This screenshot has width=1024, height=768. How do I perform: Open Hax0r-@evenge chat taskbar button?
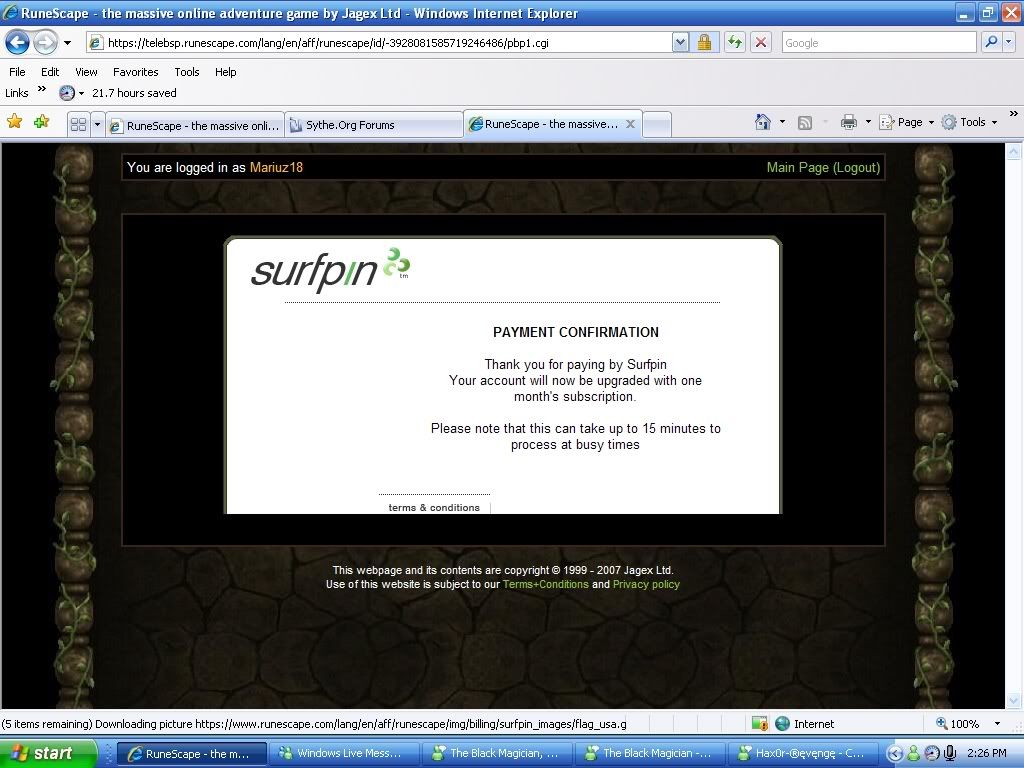(803, 754)
